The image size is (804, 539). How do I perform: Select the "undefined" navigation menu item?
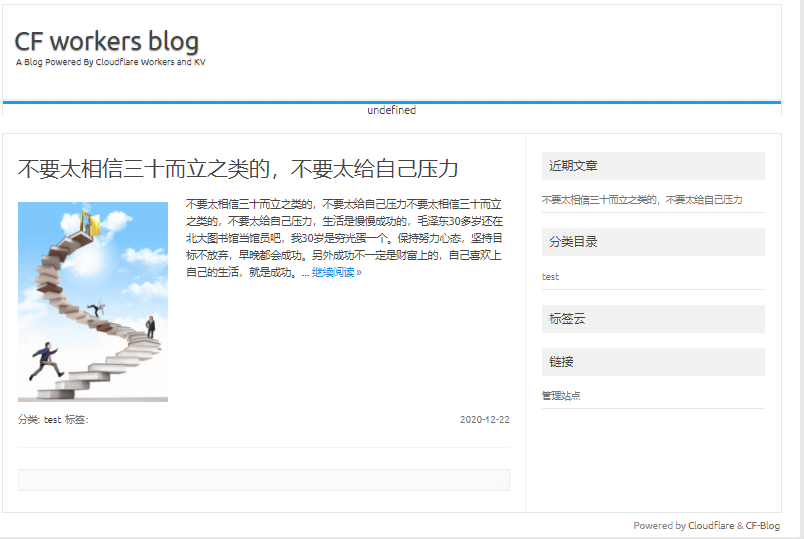pos(391,110)
